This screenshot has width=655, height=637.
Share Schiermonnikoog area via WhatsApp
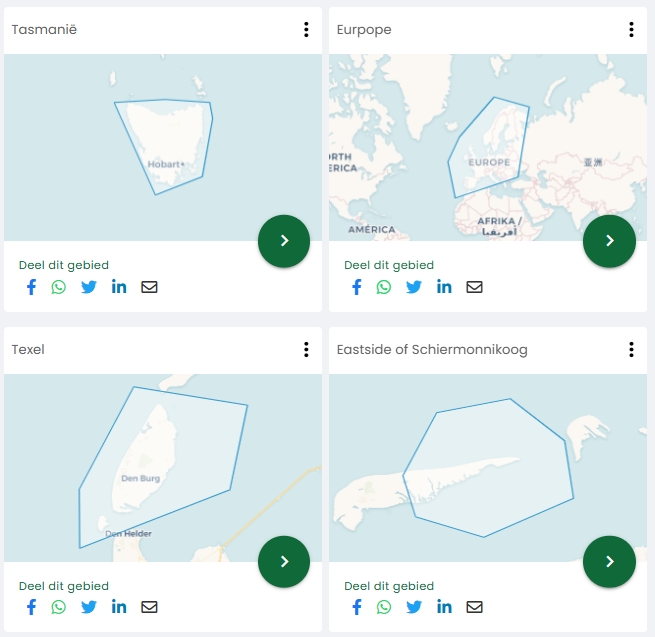(x=384, y=607)
